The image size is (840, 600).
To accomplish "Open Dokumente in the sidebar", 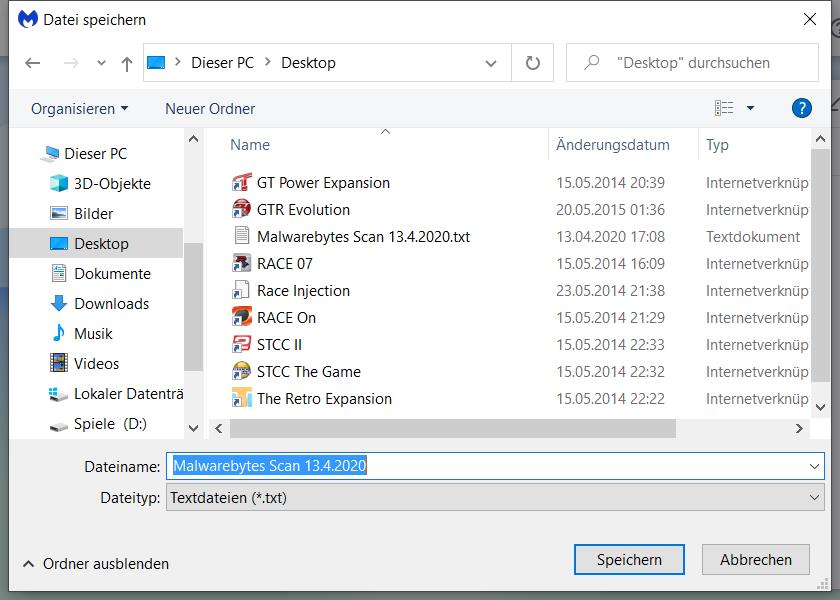I will click(112, 274).
